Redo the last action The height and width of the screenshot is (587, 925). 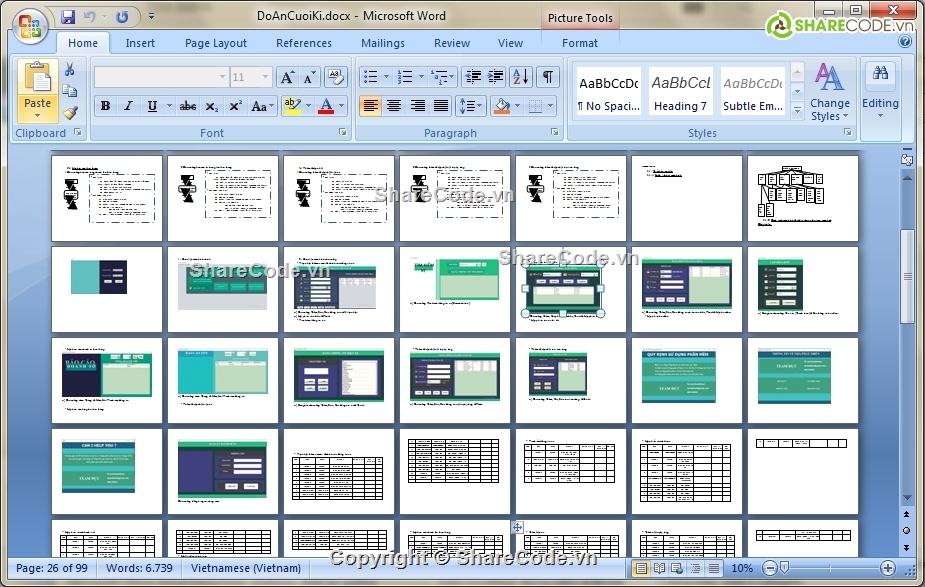(122, 17)
